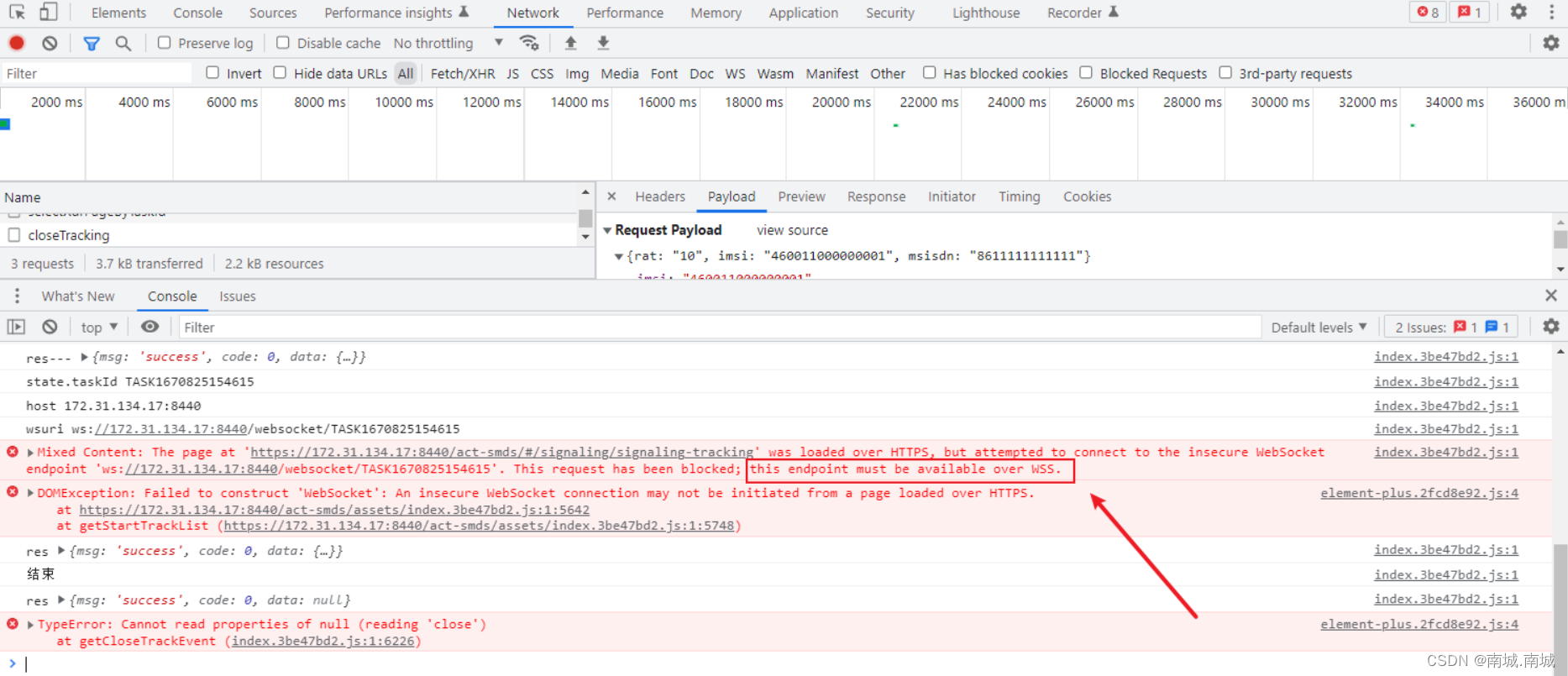Click the view source link
This screenshot has height=676, width=1568.
click(x=792, y=230)
